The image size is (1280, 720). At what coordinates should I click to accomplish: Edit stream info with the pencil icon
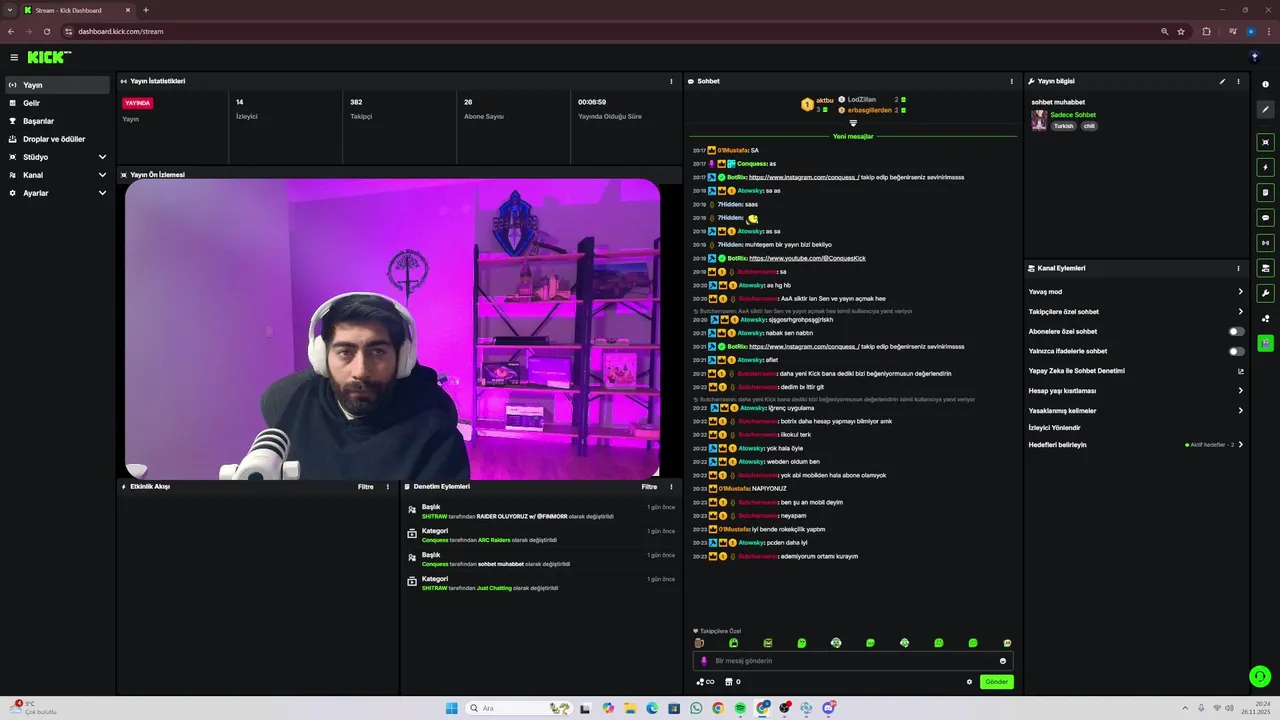click(x=1222, y=81)
